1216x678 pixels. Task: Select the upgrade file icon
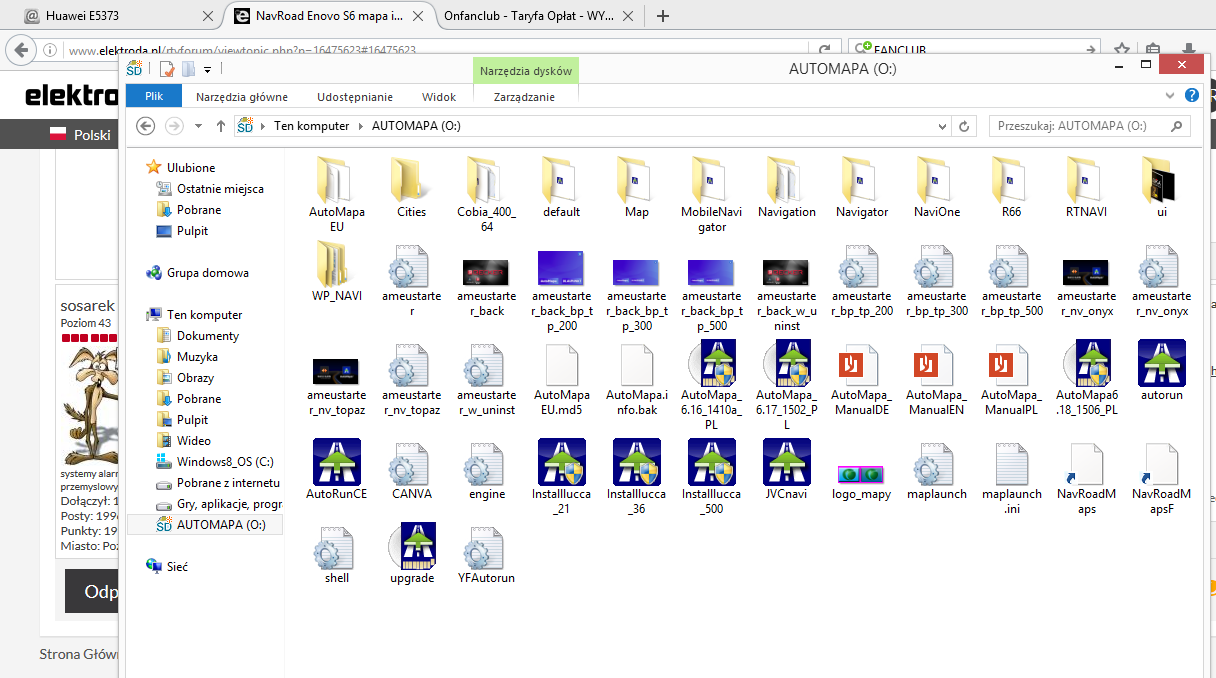point(412,546)
